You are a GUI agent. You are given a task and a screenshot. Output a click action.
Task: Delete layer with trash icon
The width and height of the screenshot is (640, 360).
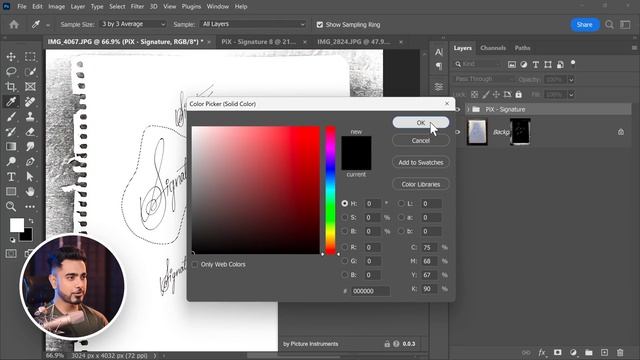tap(620, 352)
